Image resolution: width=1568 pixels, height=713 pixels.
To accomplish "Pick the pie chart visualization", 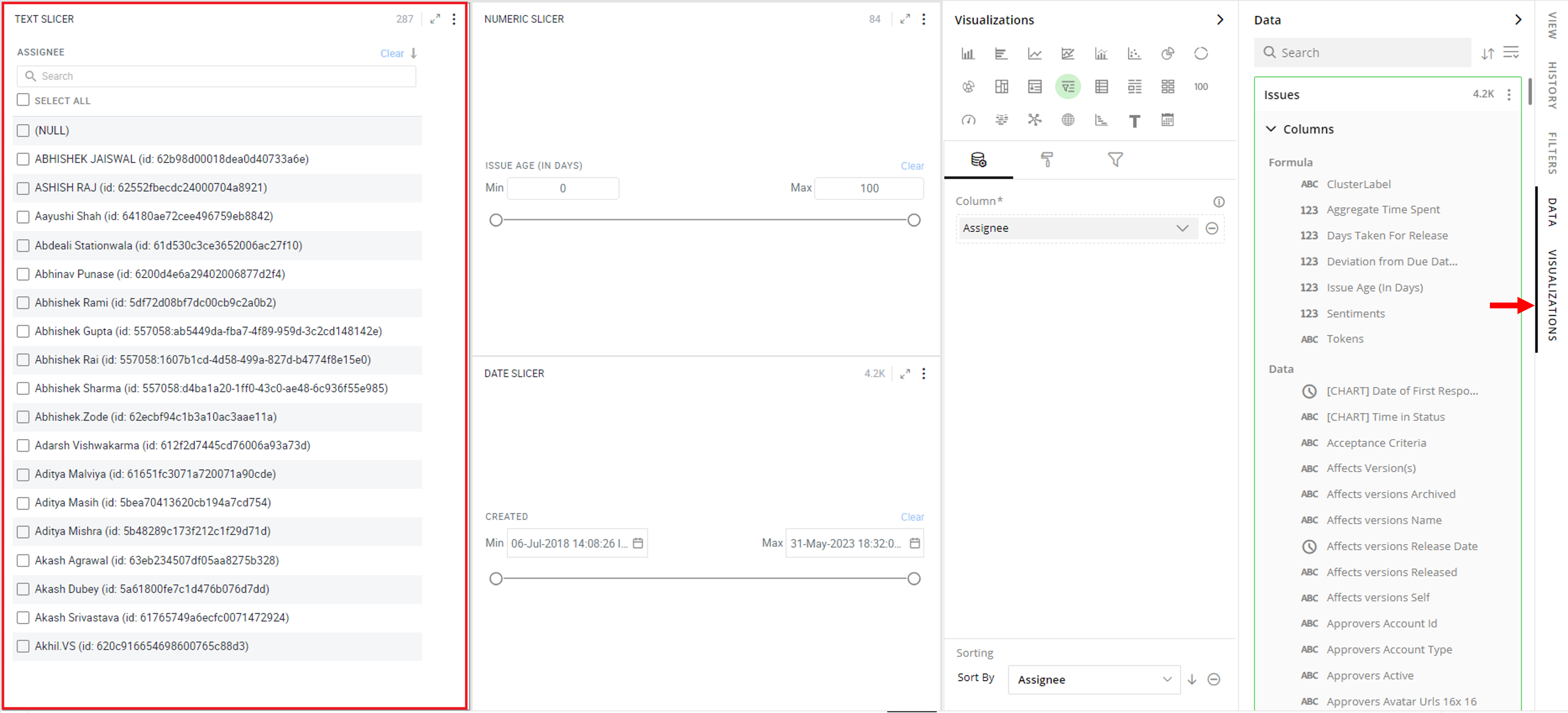I will [x=1168, y=54].
